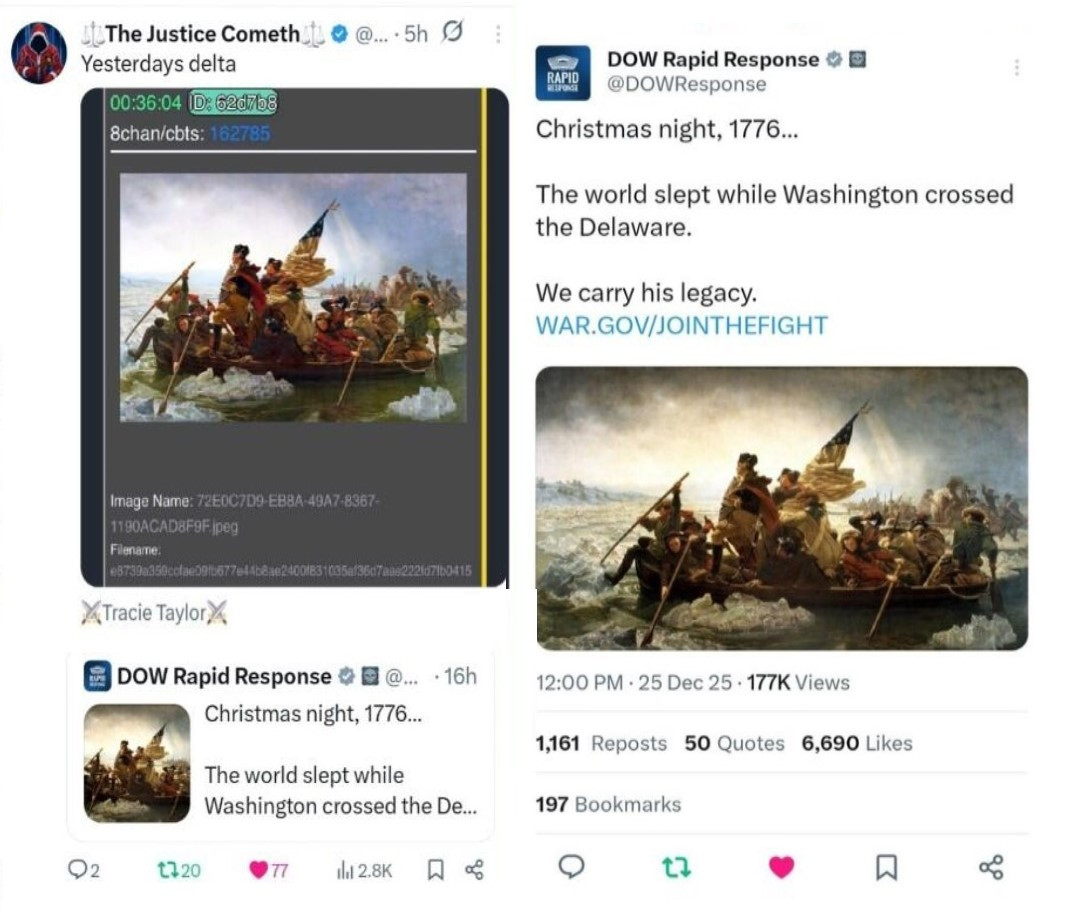The image size is (1068, 912).
Task: View the 1,161 Reposts list
Action: click(601, 743)
